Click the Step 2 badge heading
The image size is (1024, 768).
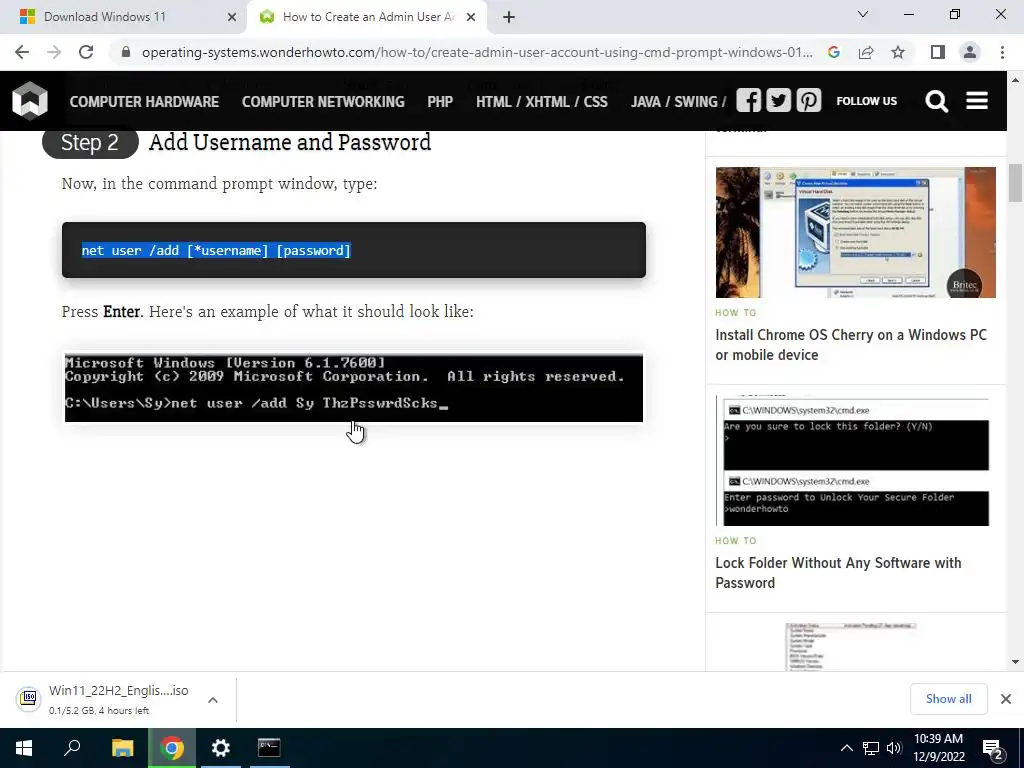click(x=90, y=142)
